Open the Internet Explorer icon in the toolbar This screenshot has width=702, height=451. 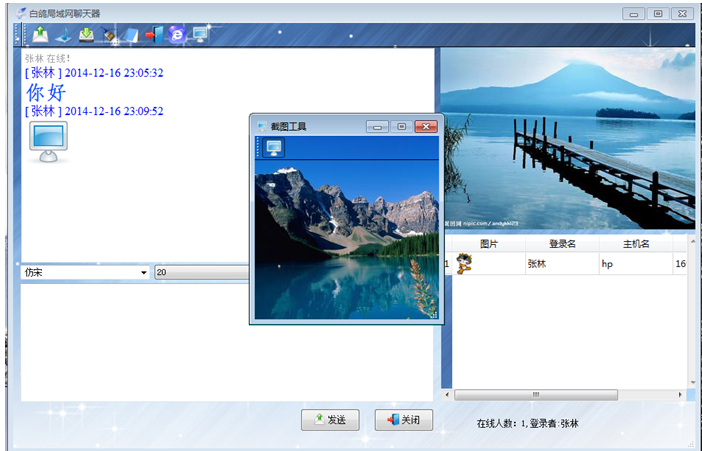[x=177, y=34]
